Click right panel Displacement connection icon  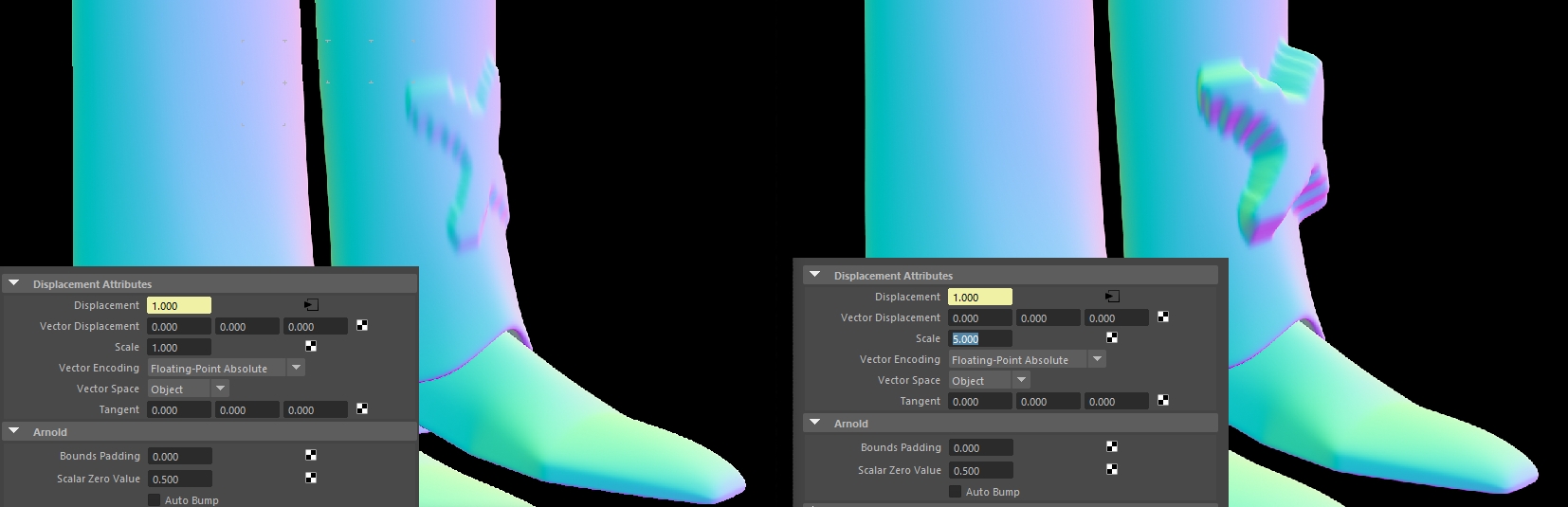coord(1112,297)
